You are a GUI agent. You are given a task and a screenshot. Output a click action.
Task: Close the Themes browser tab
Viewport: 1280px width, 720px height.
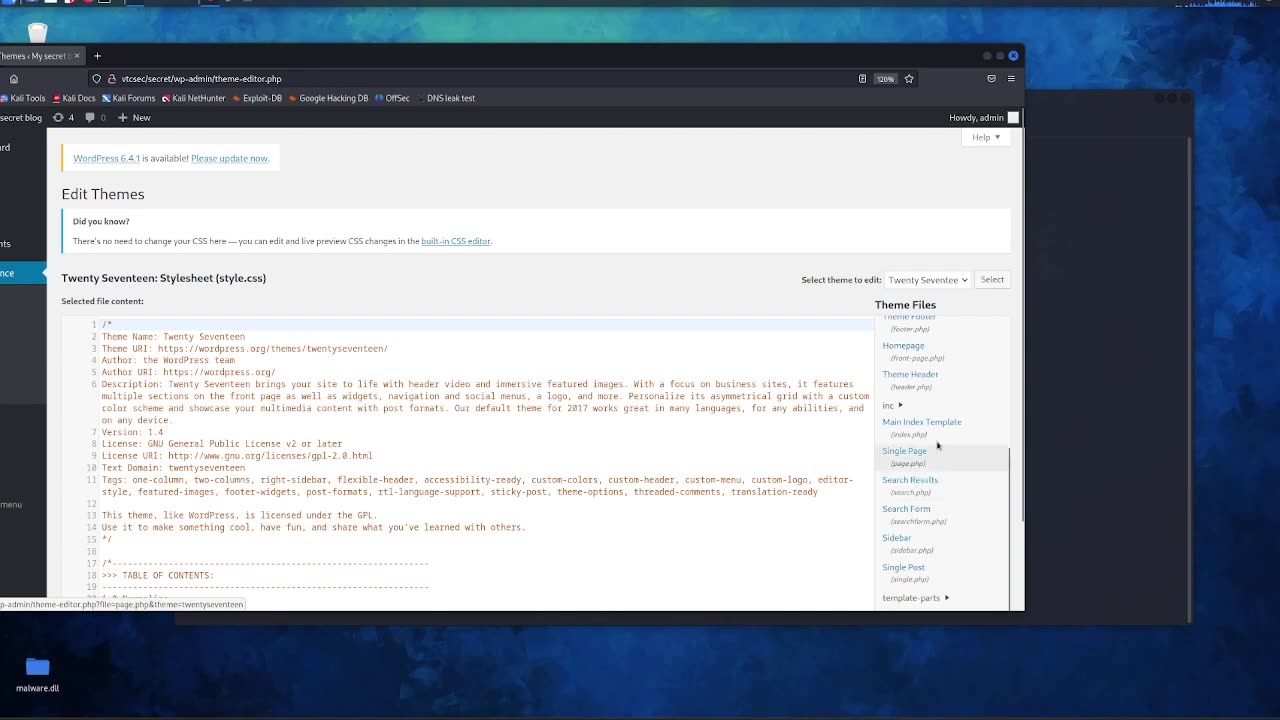(76, 56)
